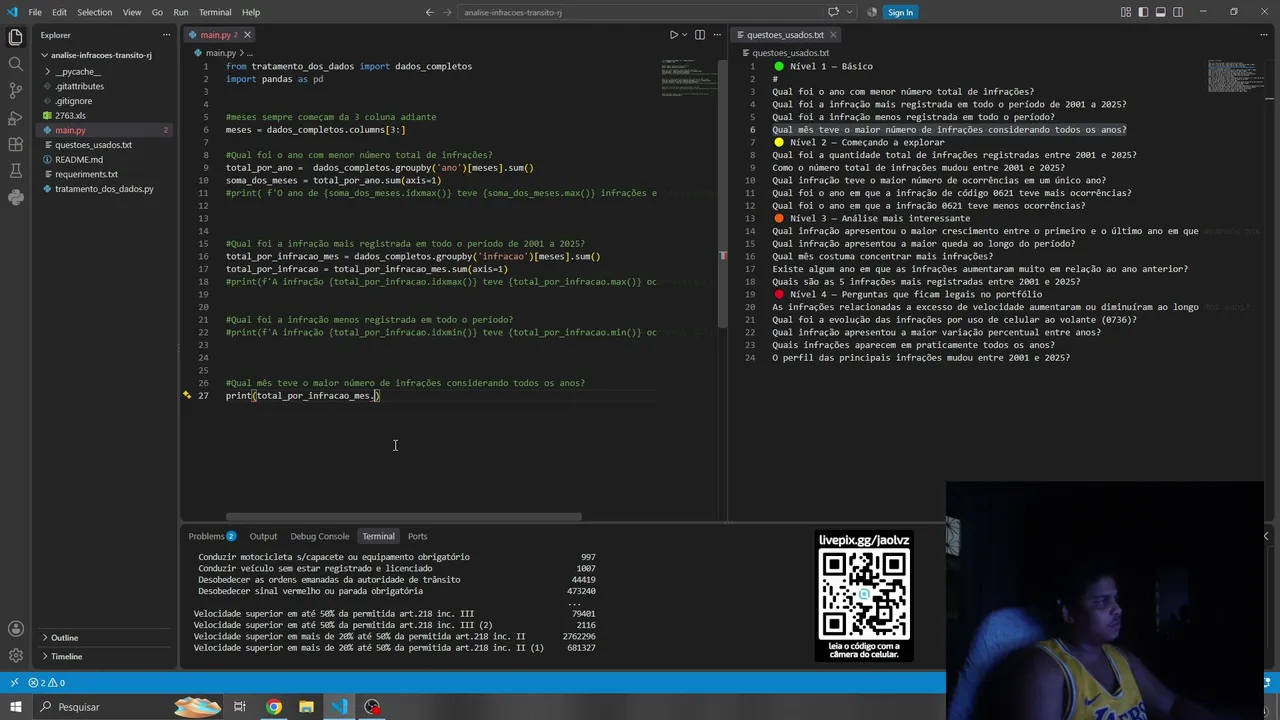Image resolution: width=1280 pixels, height=720 pixels.
Task: Open the left editor group's more actions
Action: pos(716,35)
